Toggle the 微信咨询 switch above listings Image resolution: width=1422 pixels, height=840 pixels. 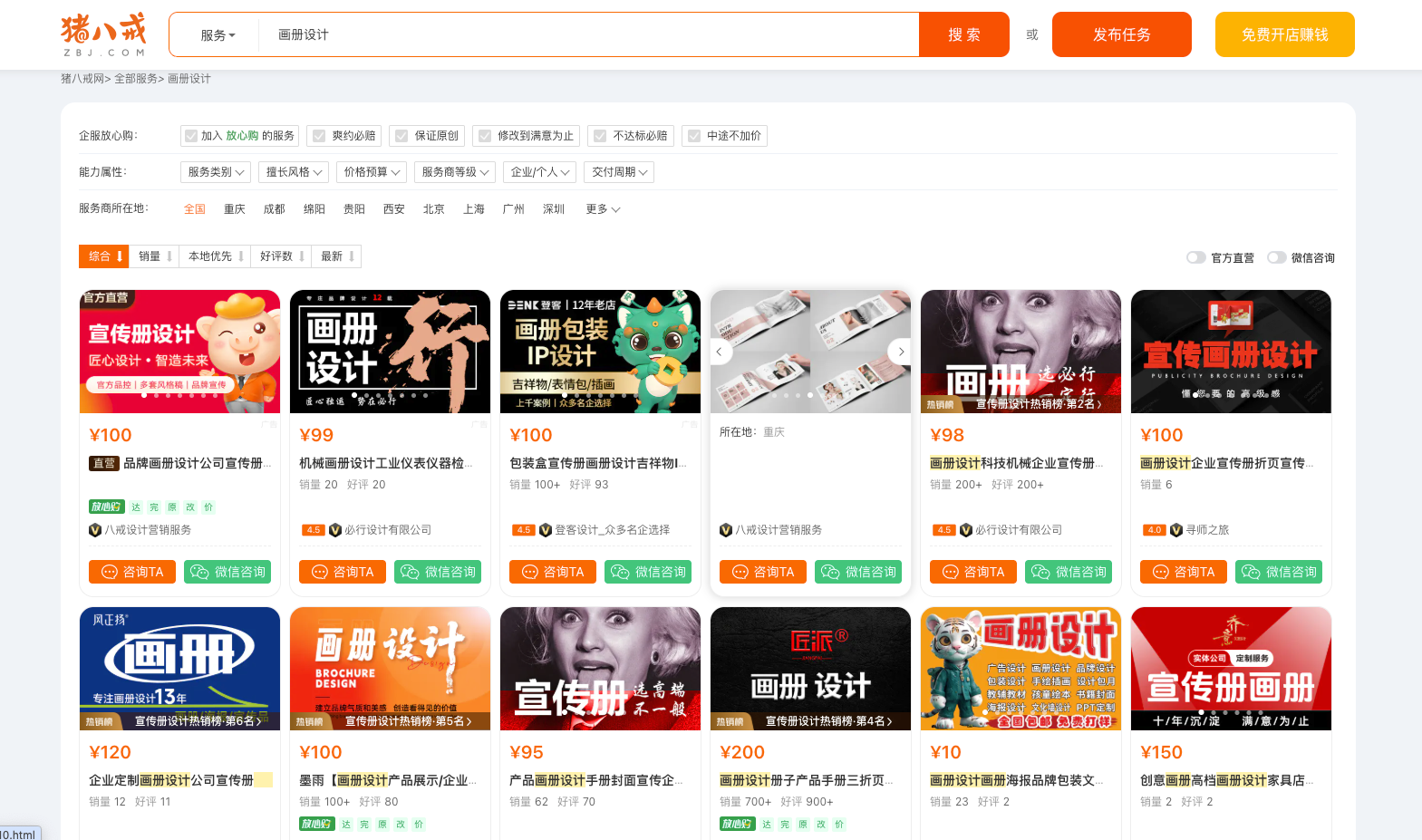tap(1276, 257)
